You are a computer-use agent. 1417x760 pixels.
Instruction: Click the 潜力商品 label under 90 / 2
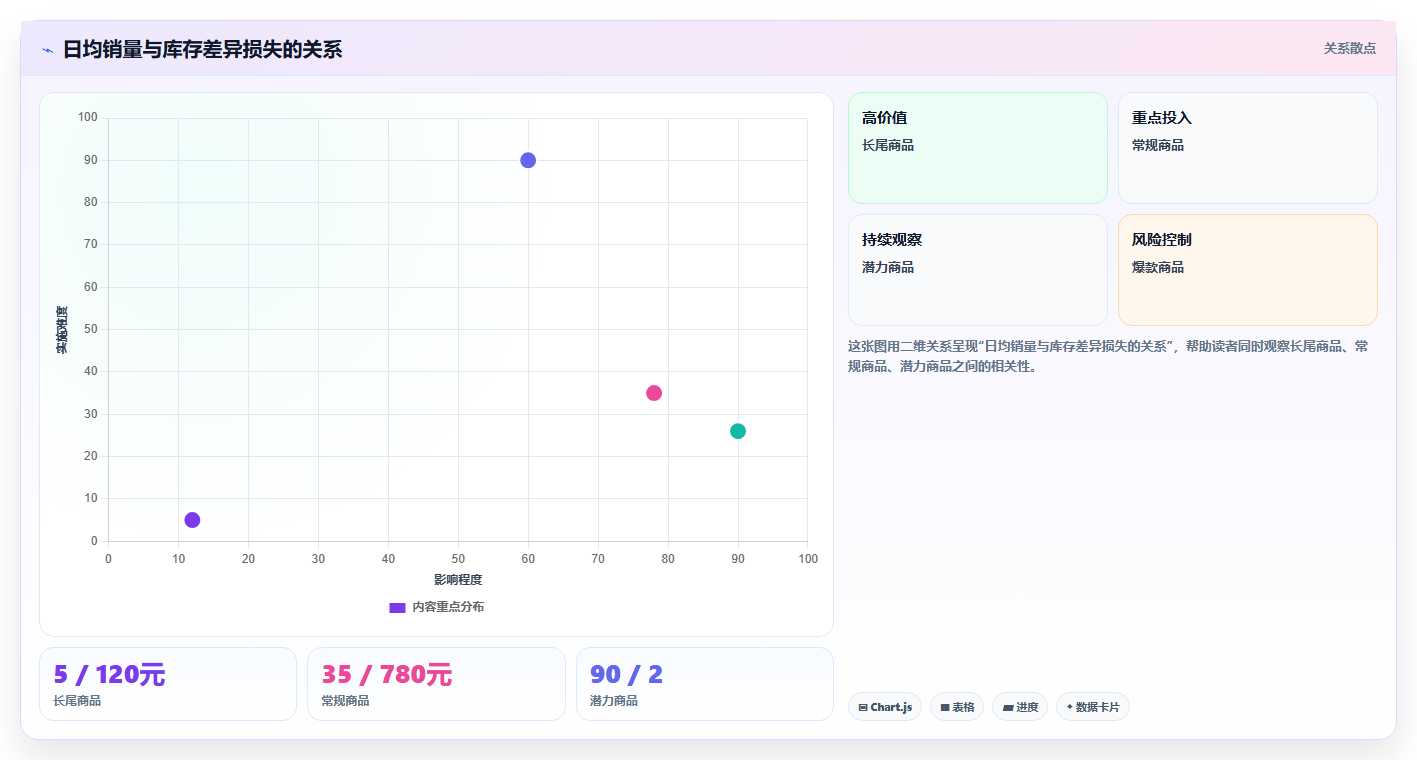pyautogui.click(x=614, y=701)
